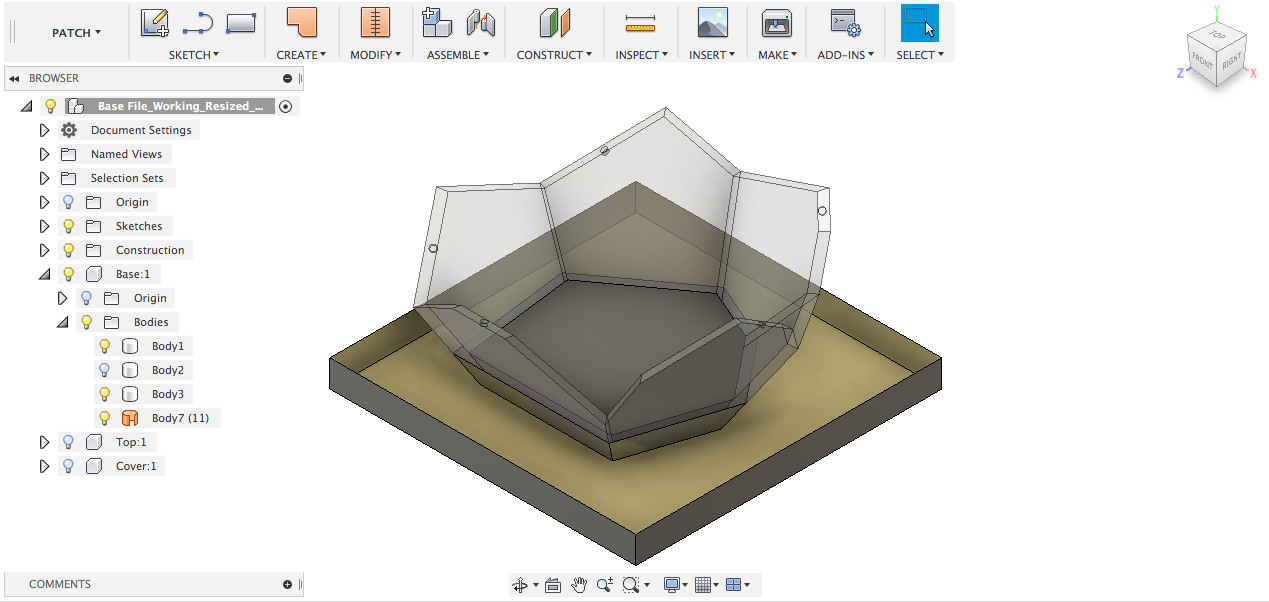Toggle visibility bulb for Body2

tap(104, 370)
